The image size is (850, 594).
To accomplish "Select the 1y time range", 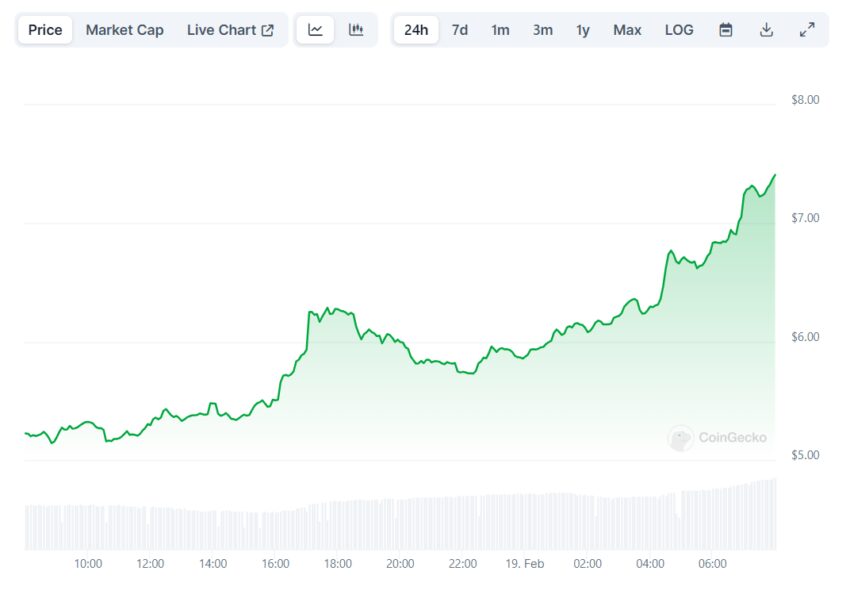I will (583, 30).
